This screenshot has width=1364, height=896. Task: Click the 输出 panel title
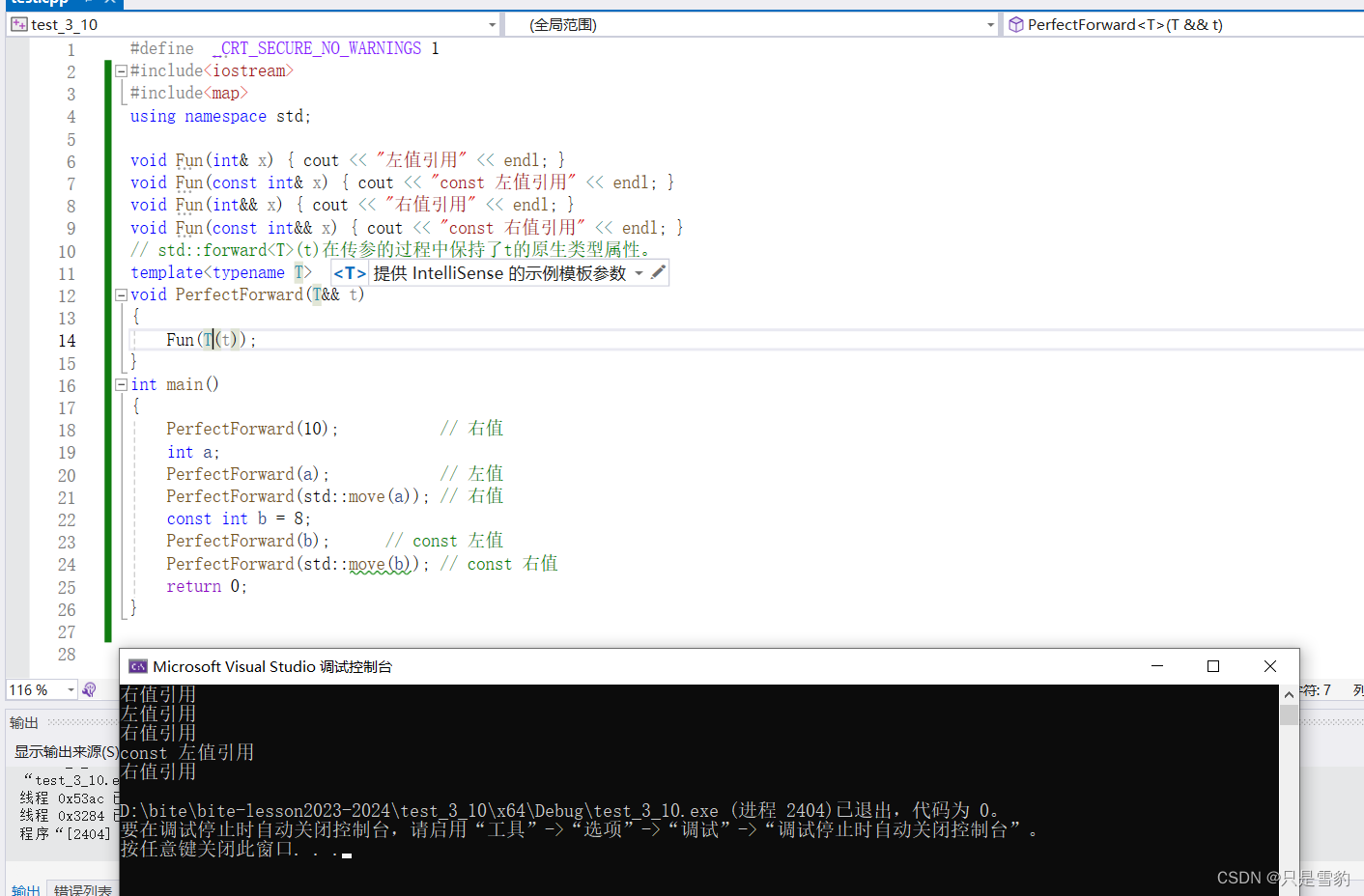tap(24, 722)
